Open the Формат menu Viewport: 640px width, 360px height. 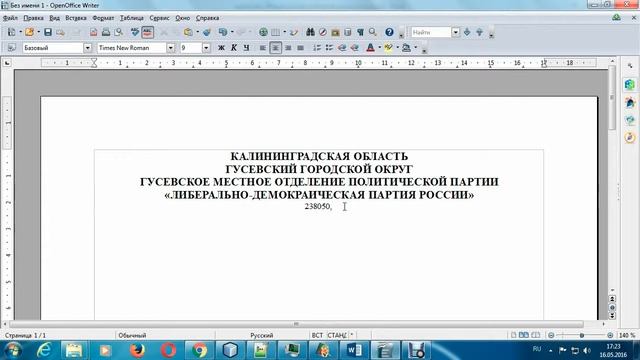(x=103, y=18)
